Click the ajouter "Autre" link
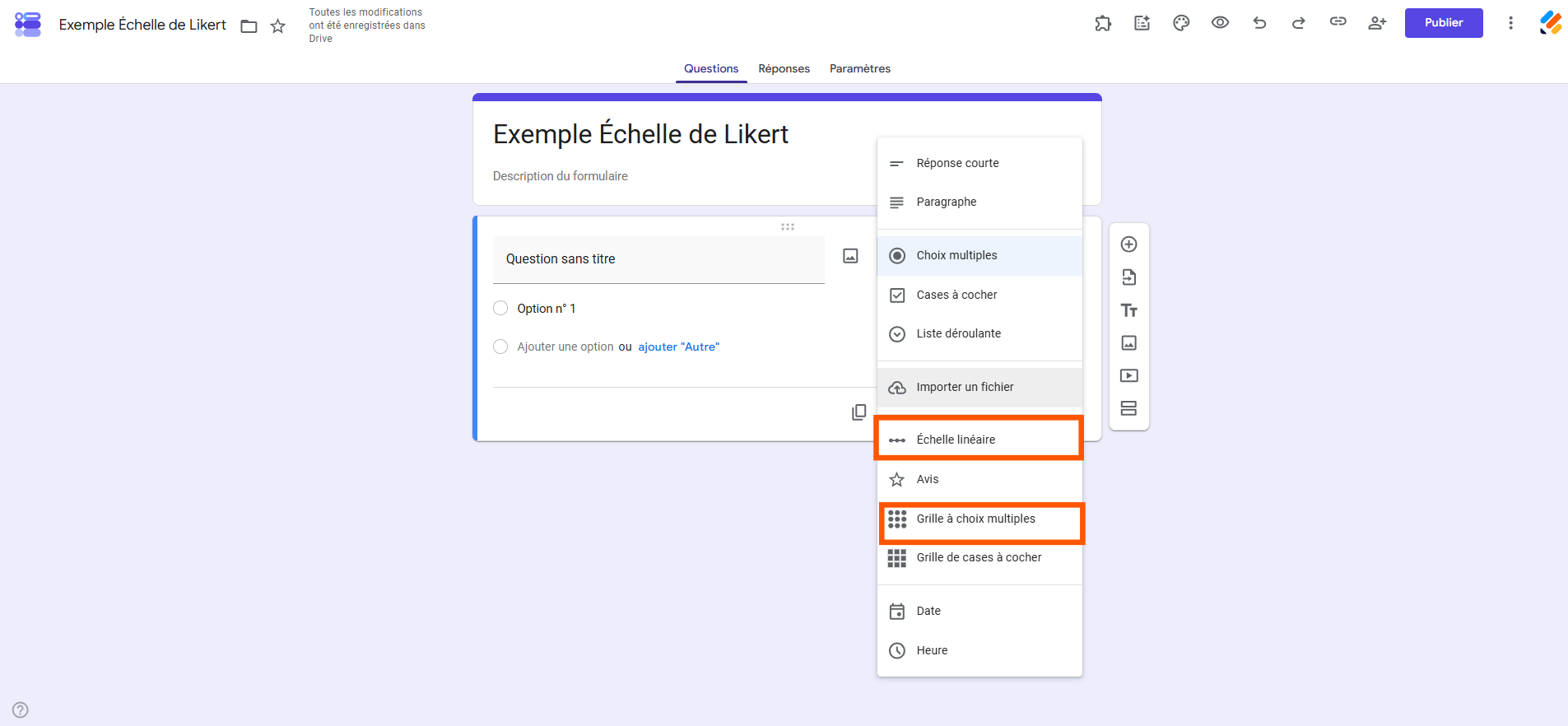 pyautogui.click(x=678, y=347)
